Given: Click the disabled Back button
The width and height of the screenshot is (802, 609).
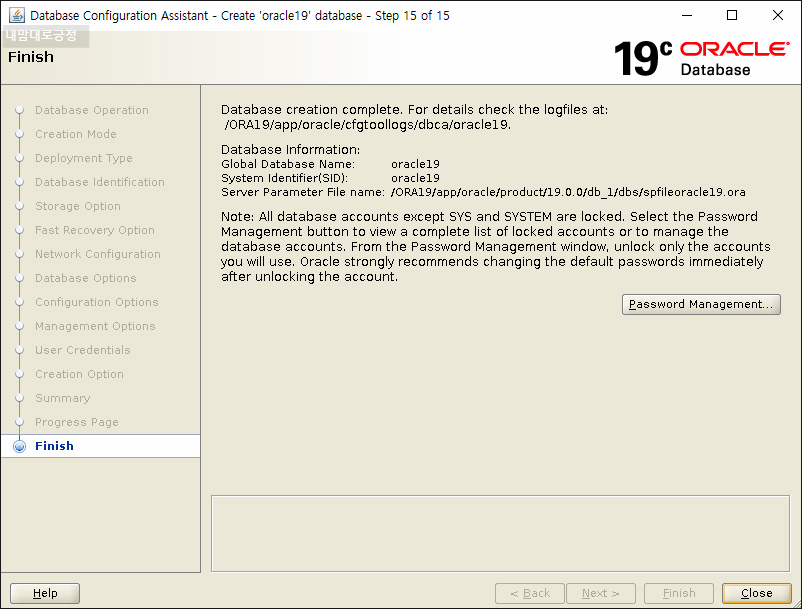Looking at the screenshot, I should click(529, 593).
